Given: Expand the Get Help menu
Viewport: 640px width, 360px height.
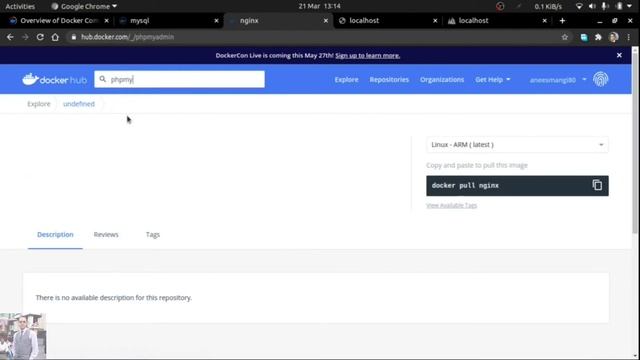Looking at the screenshot, I should [x=493, y=80].
